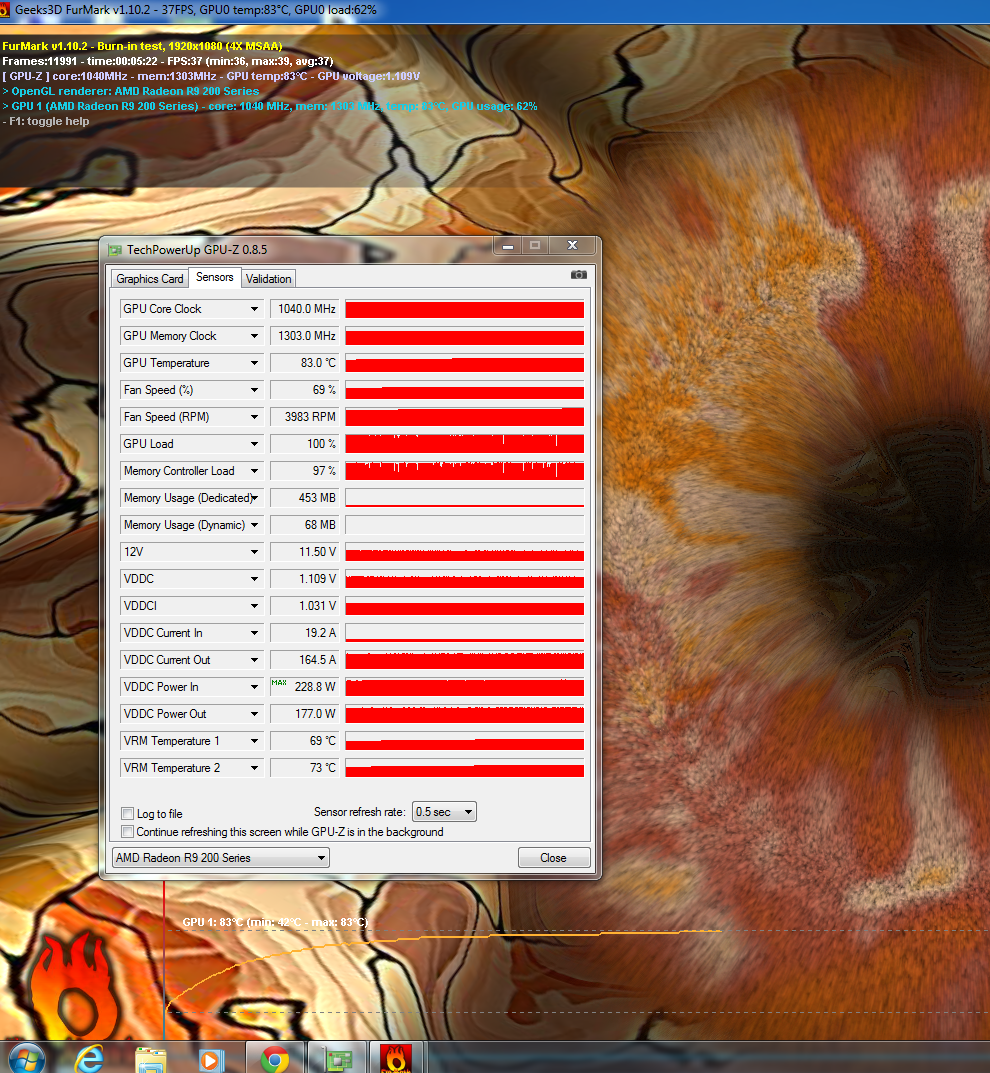Open the Windows Start orb
This screenshot has height=1073, width=990.
point(25,1058)
